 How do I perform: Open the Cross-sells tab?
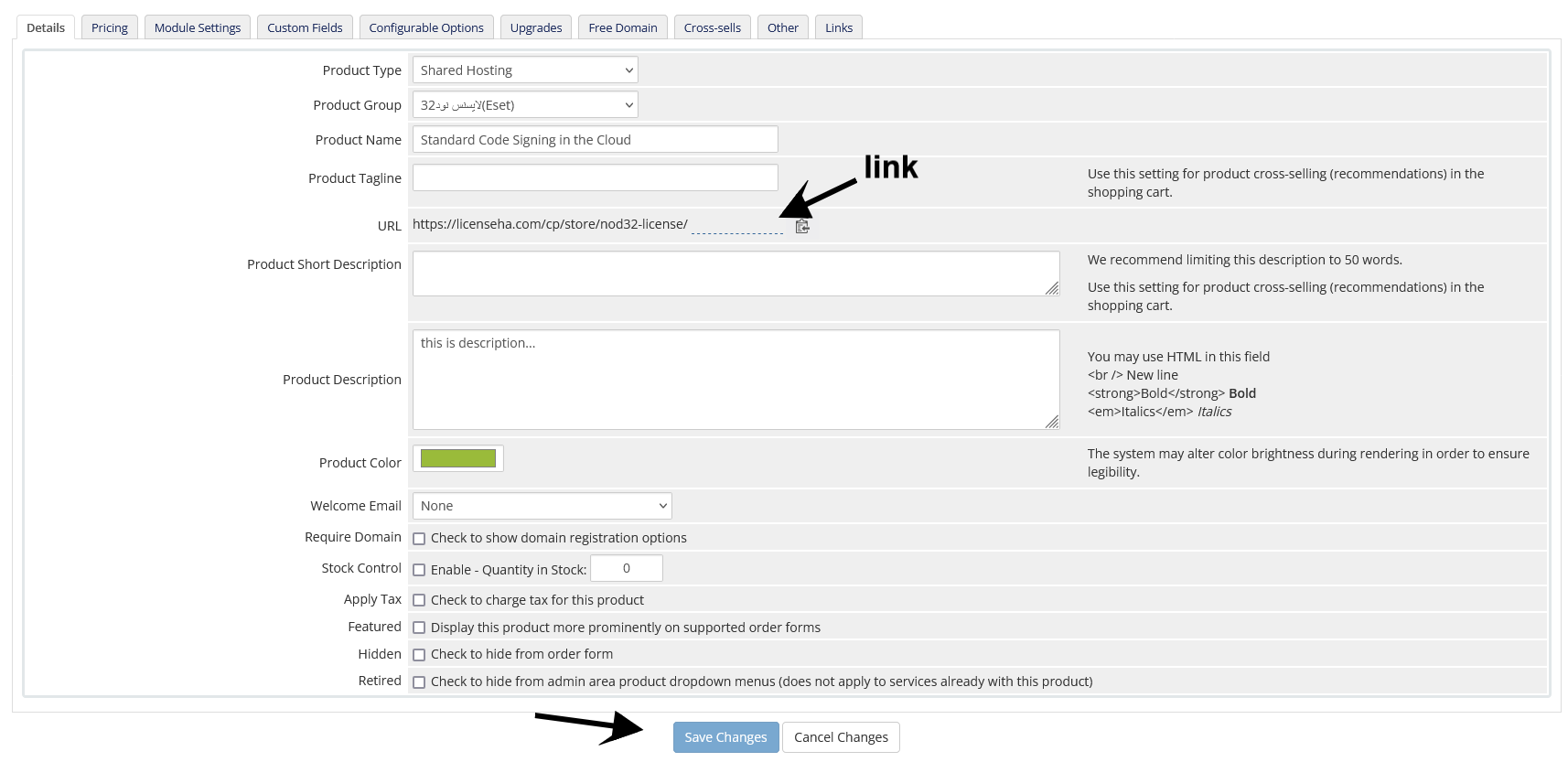pyautogui.click(x=713, y=27)
